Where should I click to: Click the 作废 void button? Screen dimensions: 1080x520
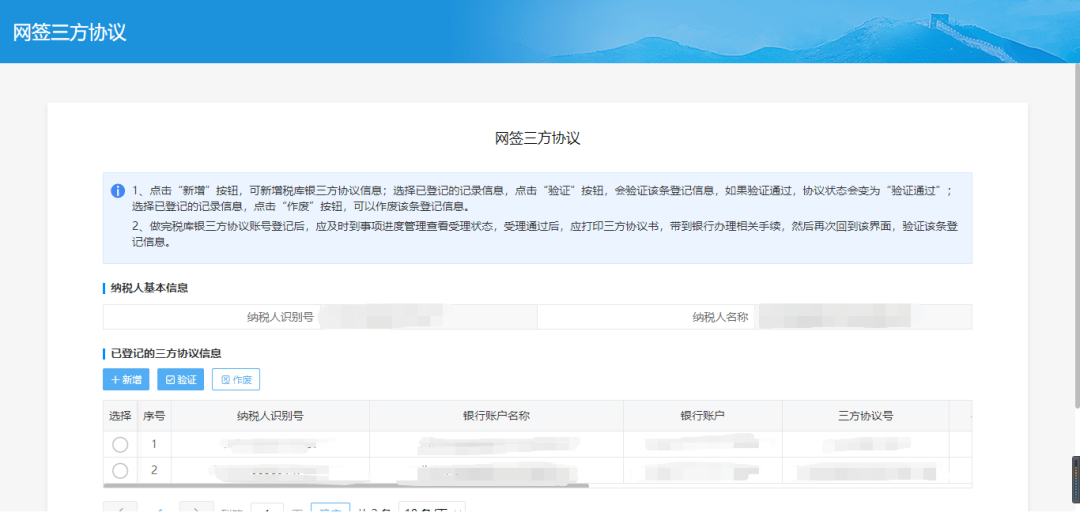pos(236,380)
